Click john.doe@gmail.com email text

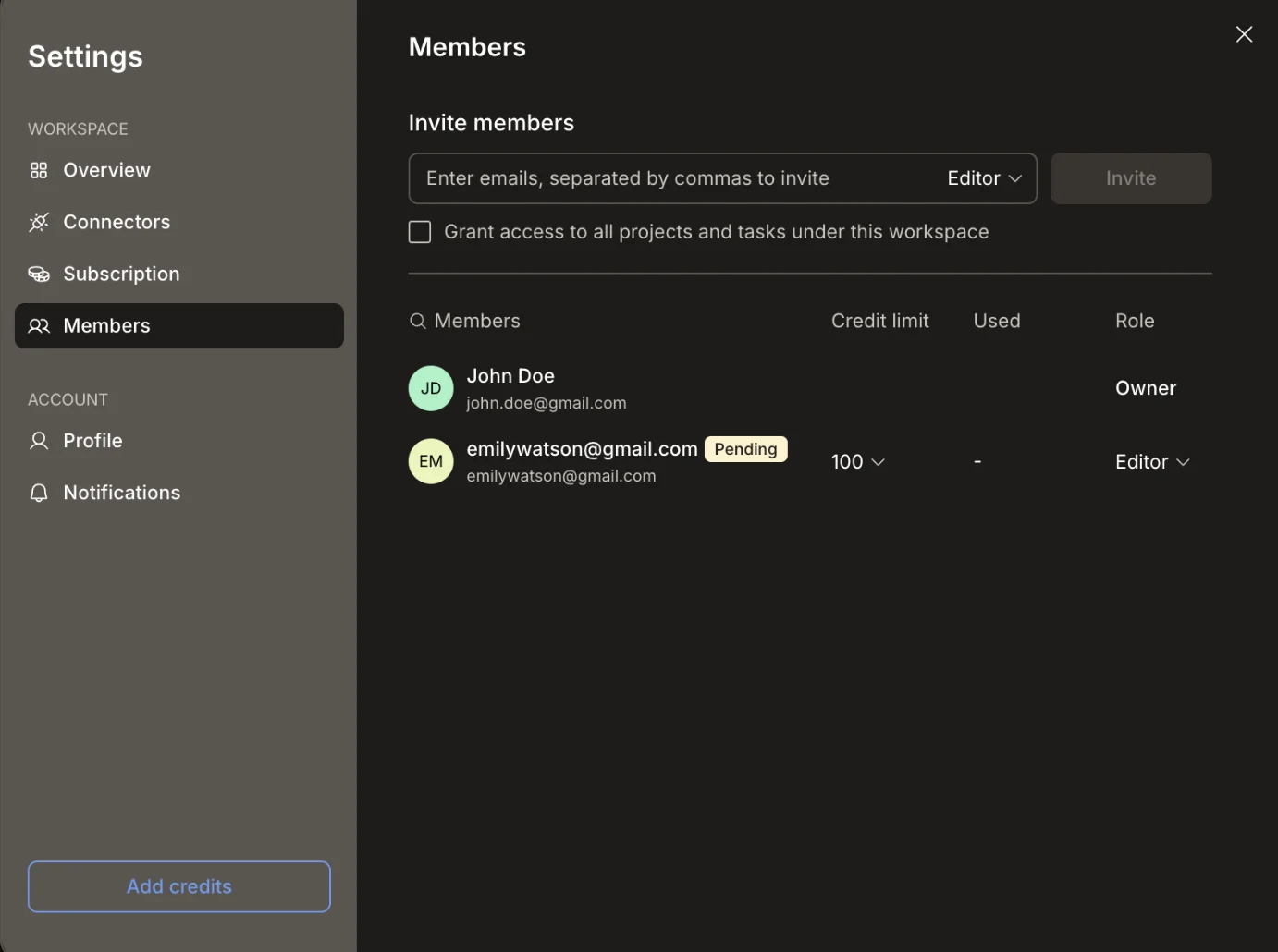pyautogui.click(x=547, y=403)
